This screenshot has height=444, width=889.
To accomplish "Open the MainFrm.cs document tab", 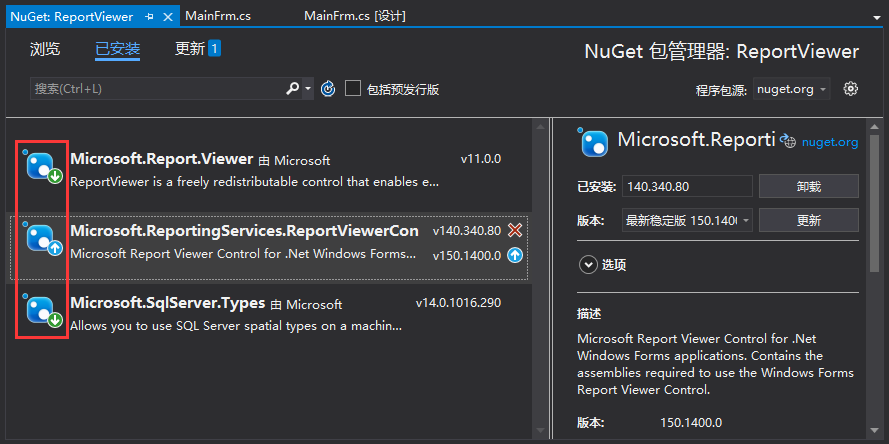I will pos(218,16).
